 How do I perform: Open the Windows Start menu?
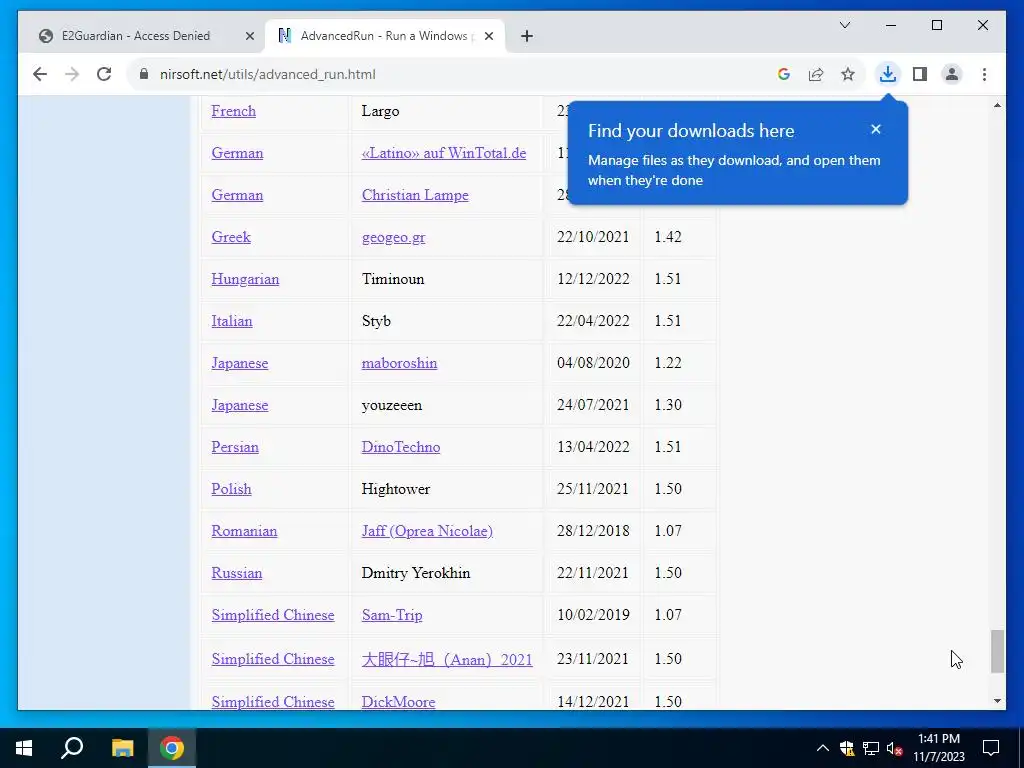coord(24,748)
